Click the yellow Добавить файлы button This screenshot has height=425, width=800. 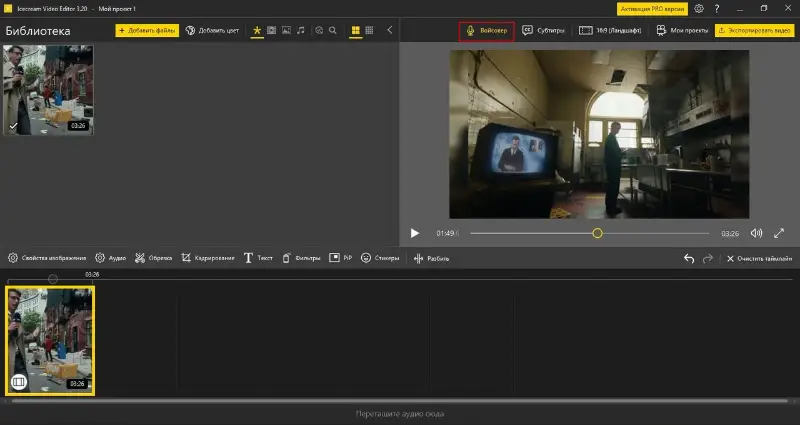pyautogui.click(x=147, y=31)
